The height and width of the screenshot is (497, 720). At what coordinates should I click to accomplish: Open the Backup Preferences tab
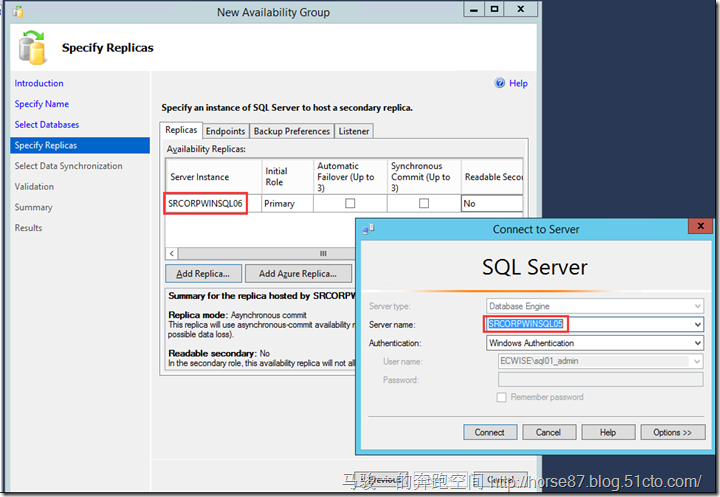click(x=292, y=131)
